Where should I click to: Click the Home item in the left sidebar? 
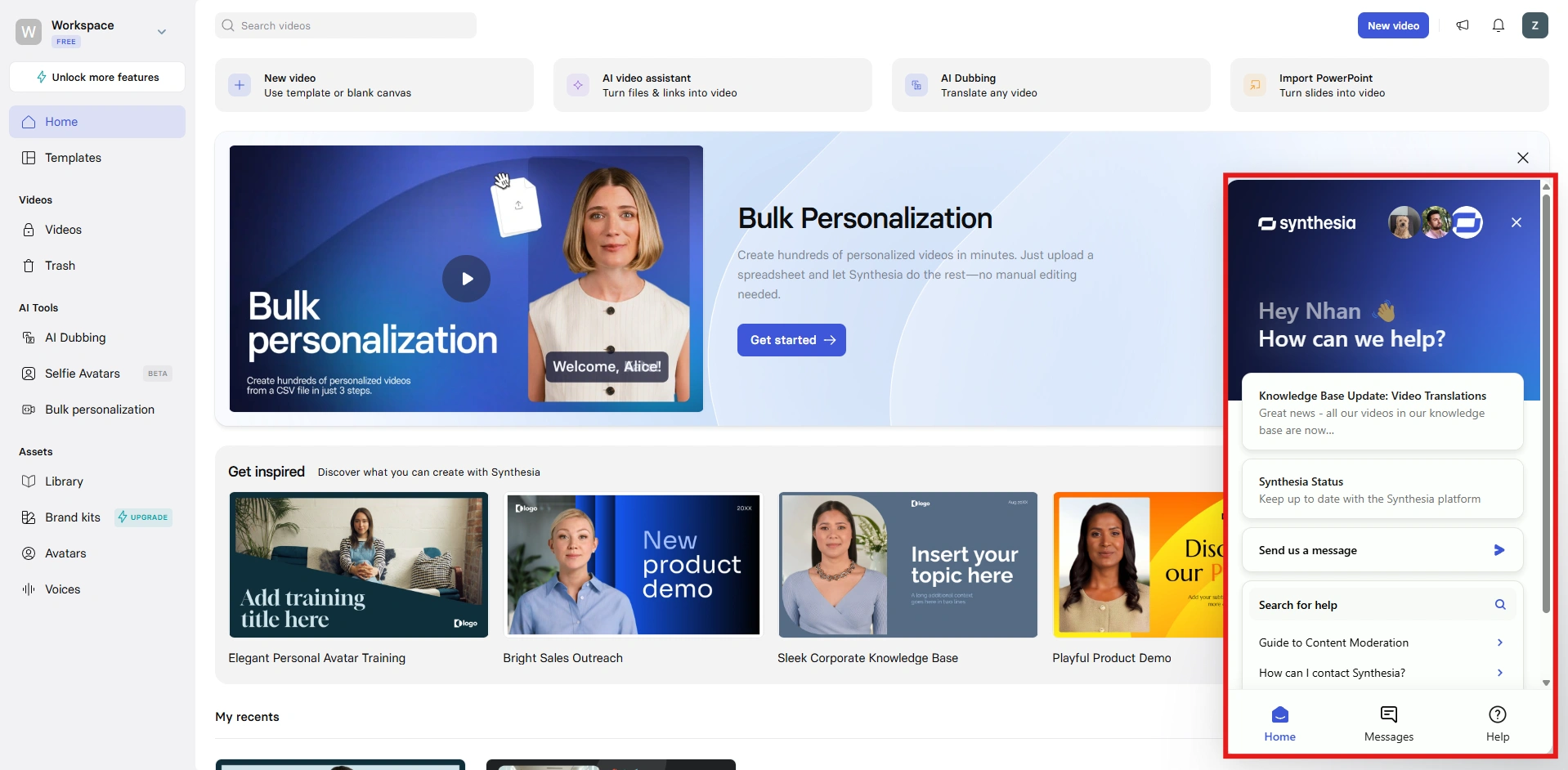click(x=97, y=122)
